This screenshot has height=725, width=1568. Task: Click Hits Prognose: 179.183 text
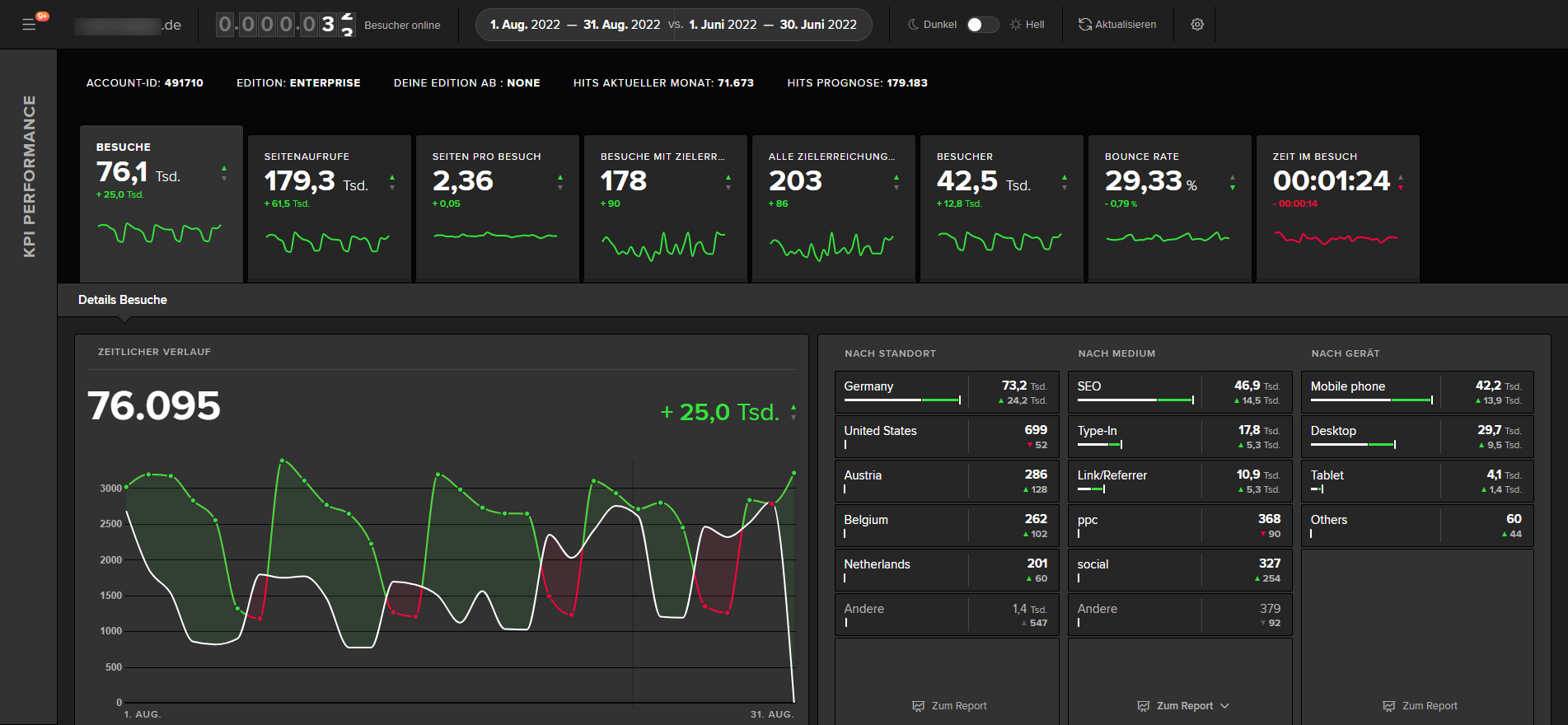857,82
